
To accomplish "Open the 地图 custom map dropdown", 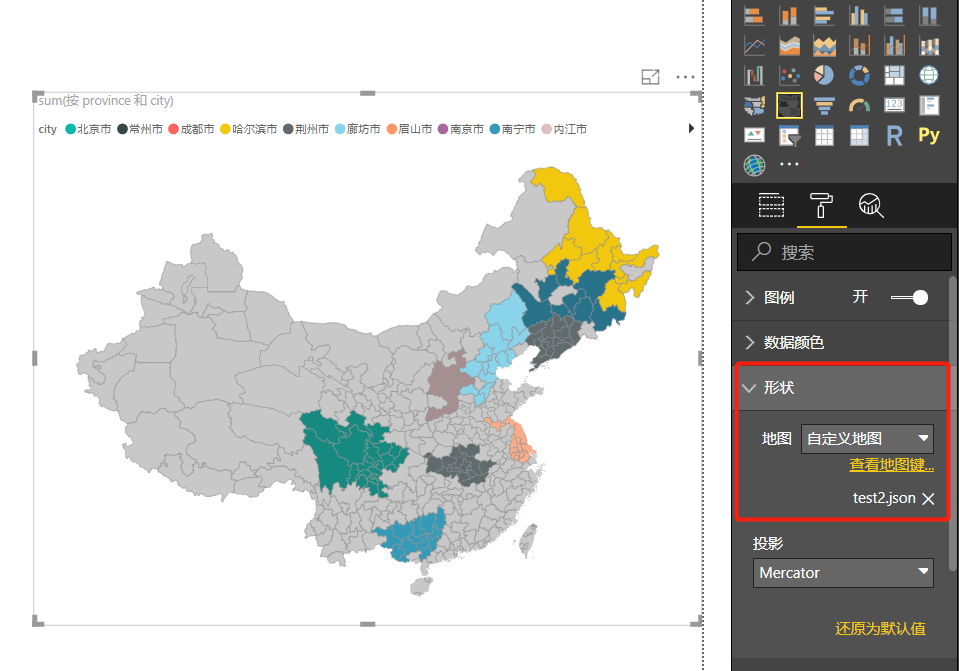I will tap(866, 438).
